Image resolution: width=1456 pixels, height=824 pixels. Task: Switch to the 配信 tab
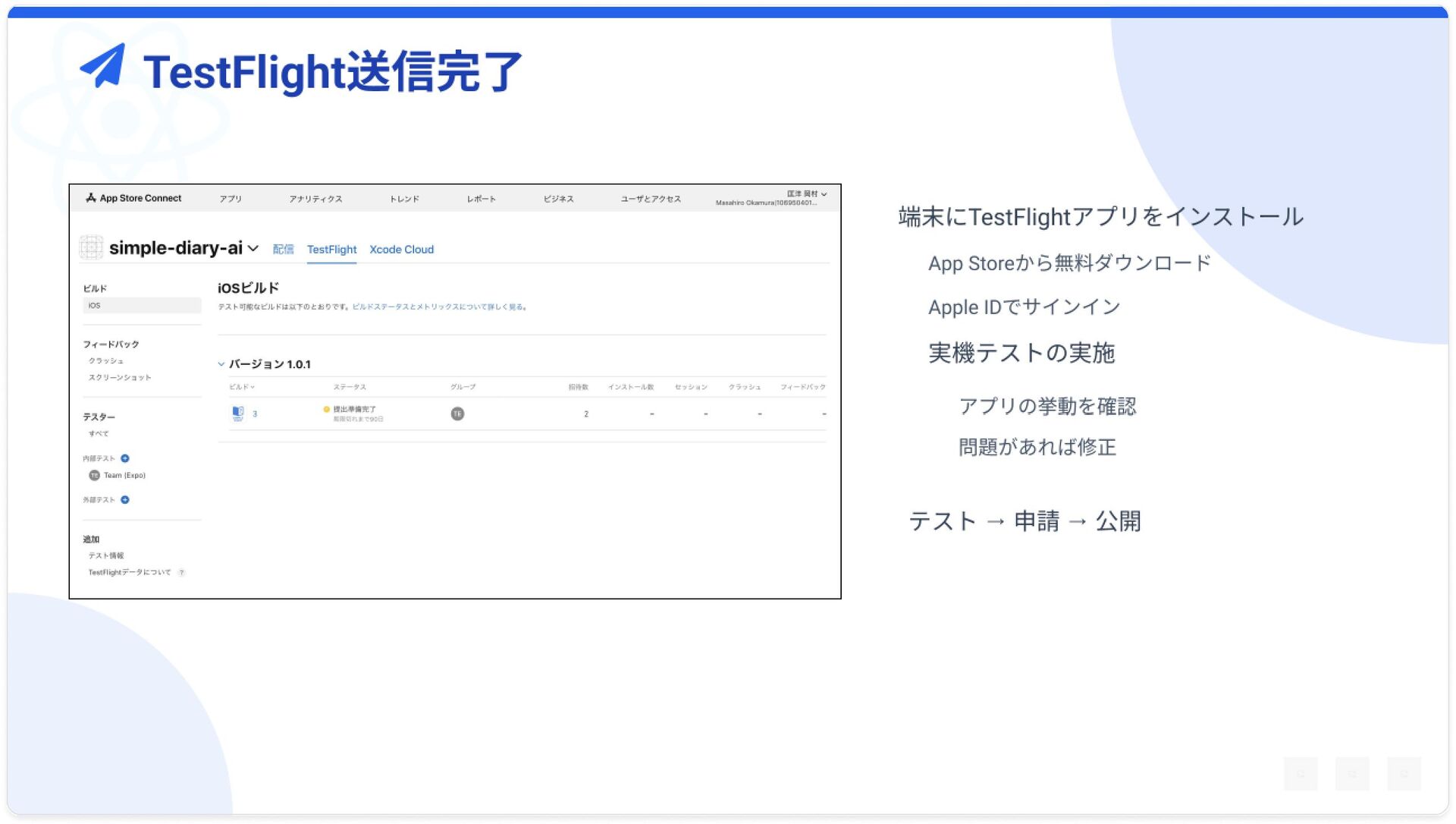[x=283, y=250]
